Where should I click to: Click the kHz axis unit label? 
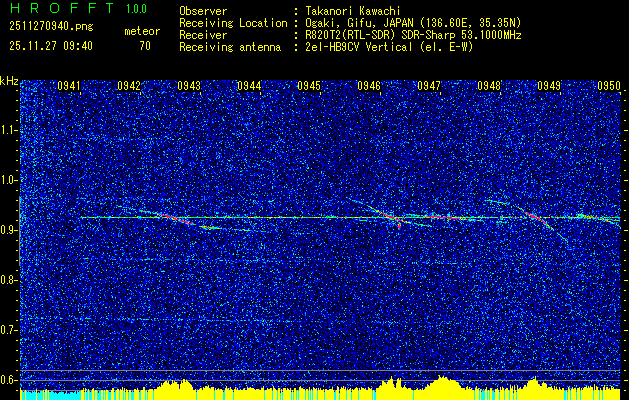[x=9, y=81]
